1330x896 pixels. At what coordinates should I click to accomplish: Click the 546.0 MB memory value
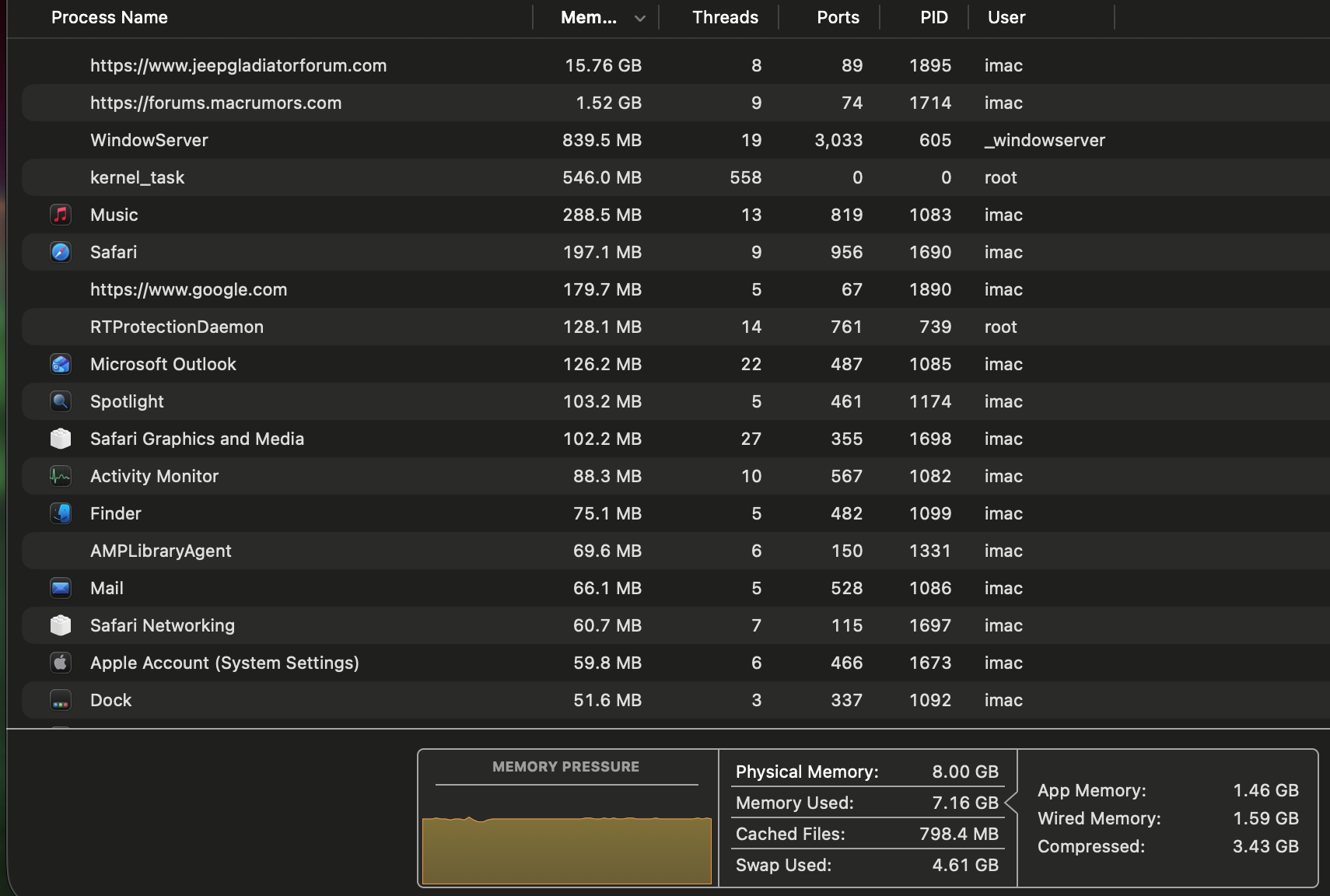tap(602, 177)
